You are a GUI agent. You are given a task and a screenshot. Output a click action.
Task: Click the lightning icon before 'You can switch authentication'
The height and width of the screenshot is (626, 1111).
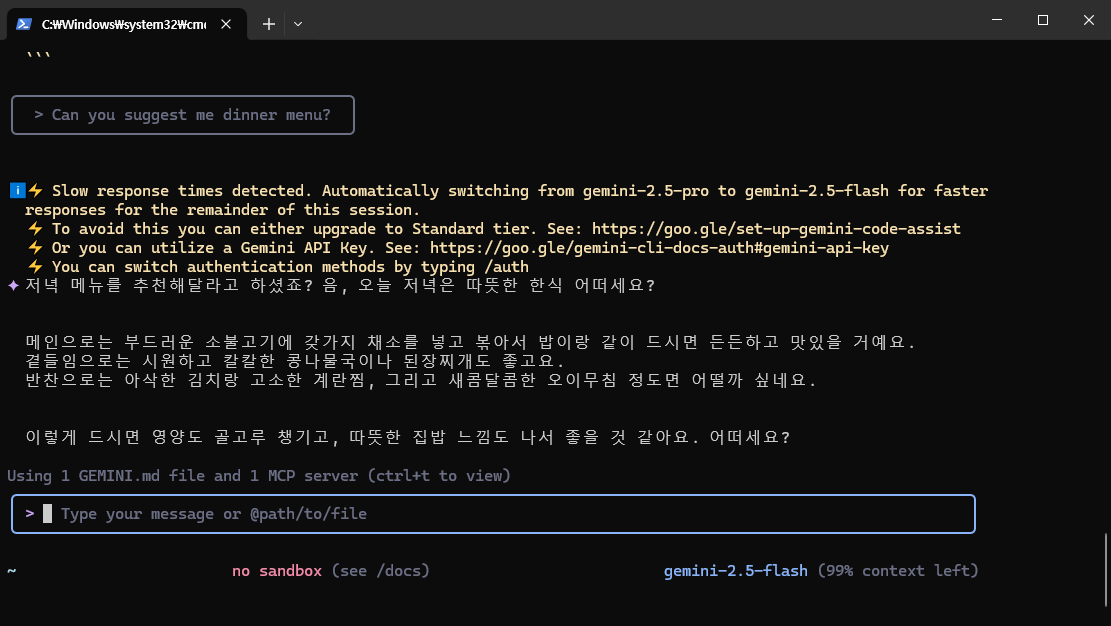click(x=35, y=267)
